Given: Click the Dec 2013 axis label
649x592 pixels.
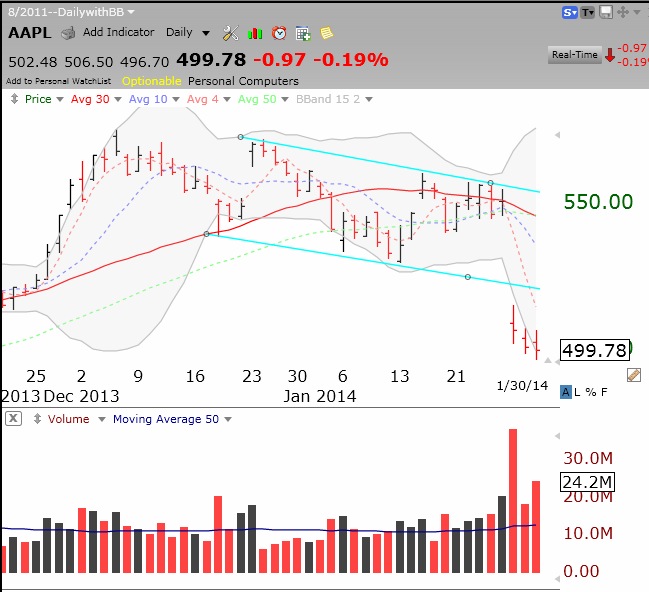Looking at the screenshot, I should coord(81,396).
